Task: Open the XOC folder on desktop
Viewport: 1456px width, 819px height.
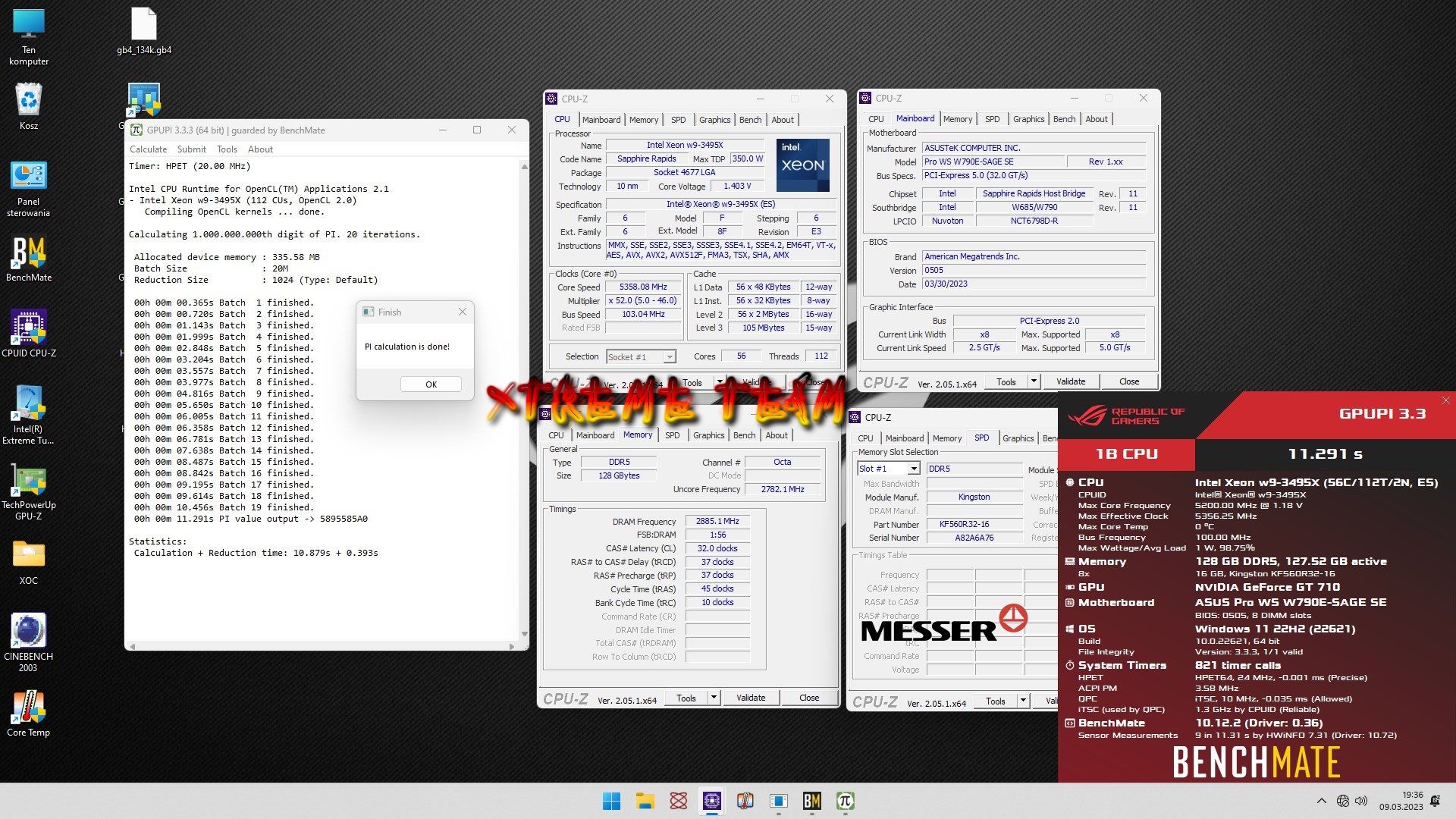Action: (29, 562)
